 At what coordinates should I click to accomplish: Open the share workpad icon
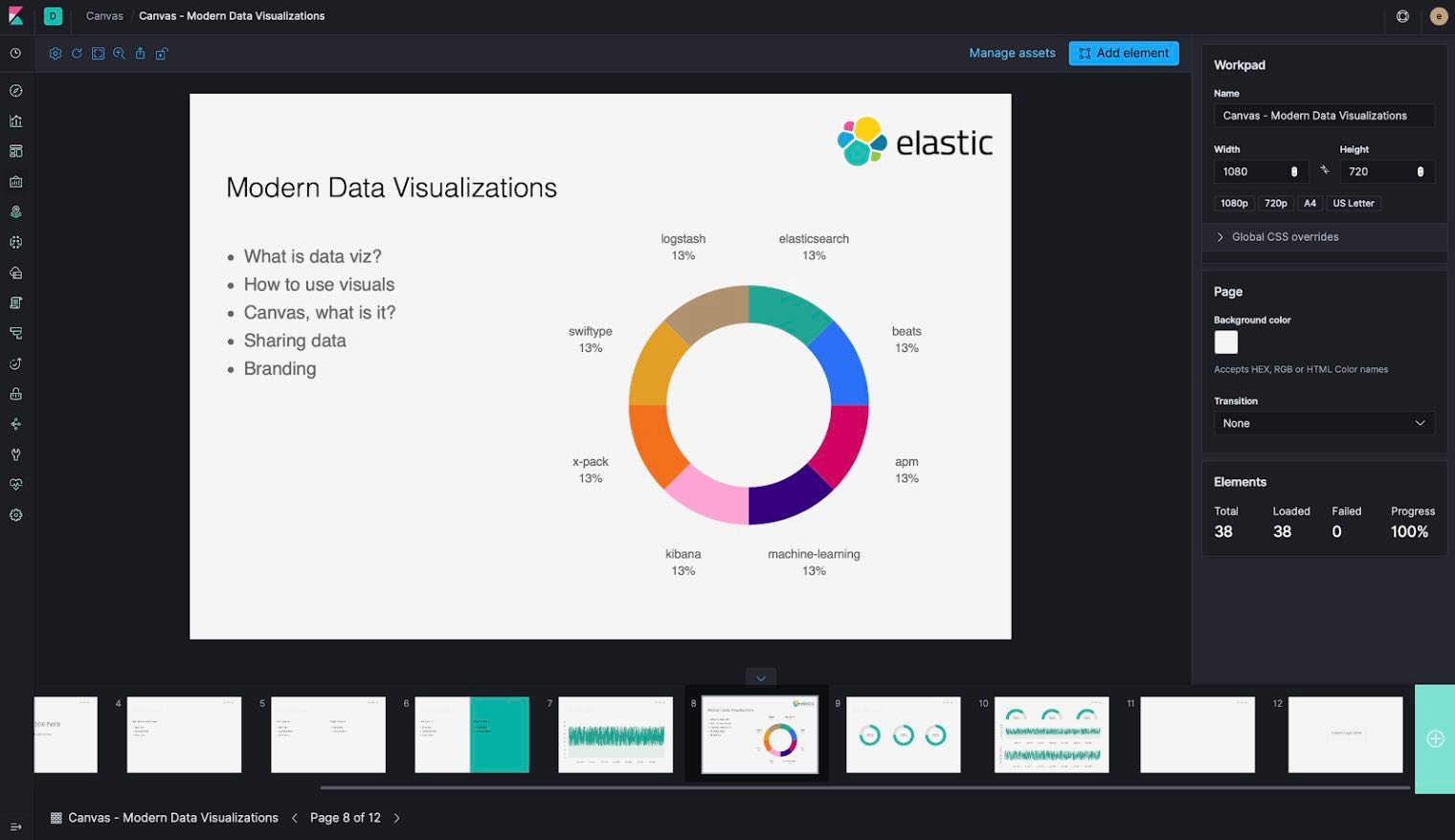pyautogui.click(x=140, y=54)
